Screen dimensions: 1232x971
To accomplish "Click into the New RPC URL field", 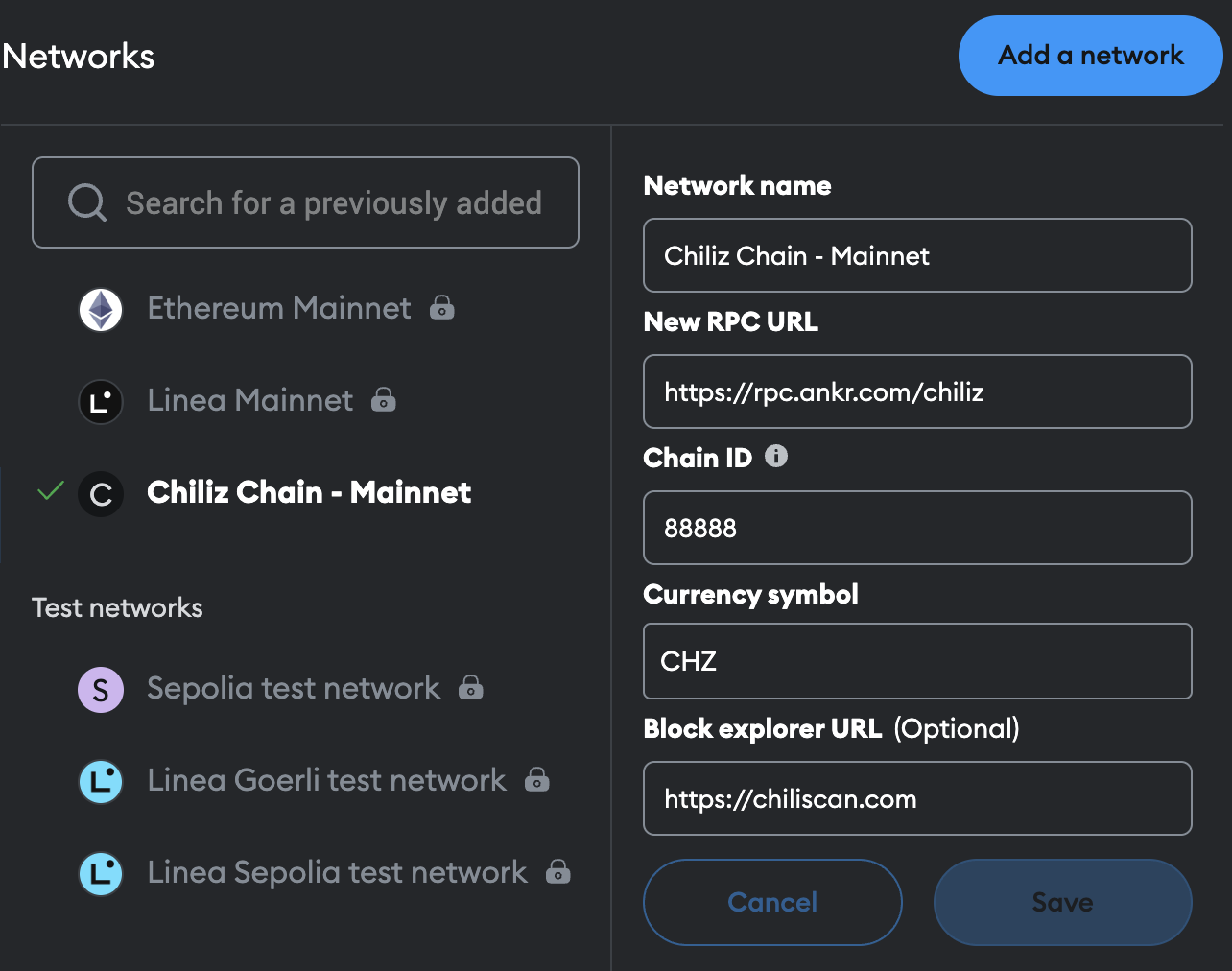I will coord(917,391).
